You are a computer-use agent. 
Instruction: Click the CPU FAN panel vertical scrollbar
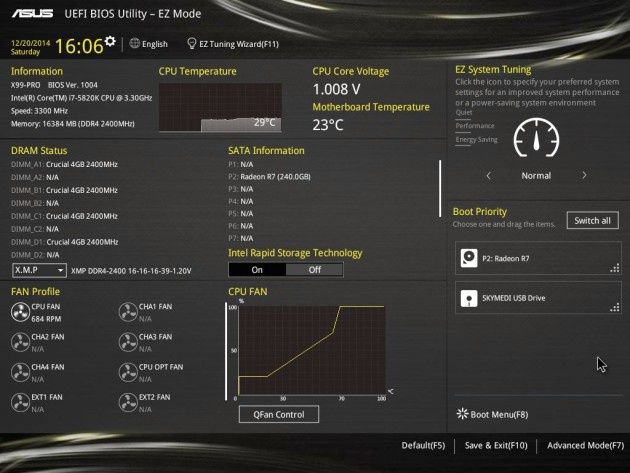(x=226, y=352)
